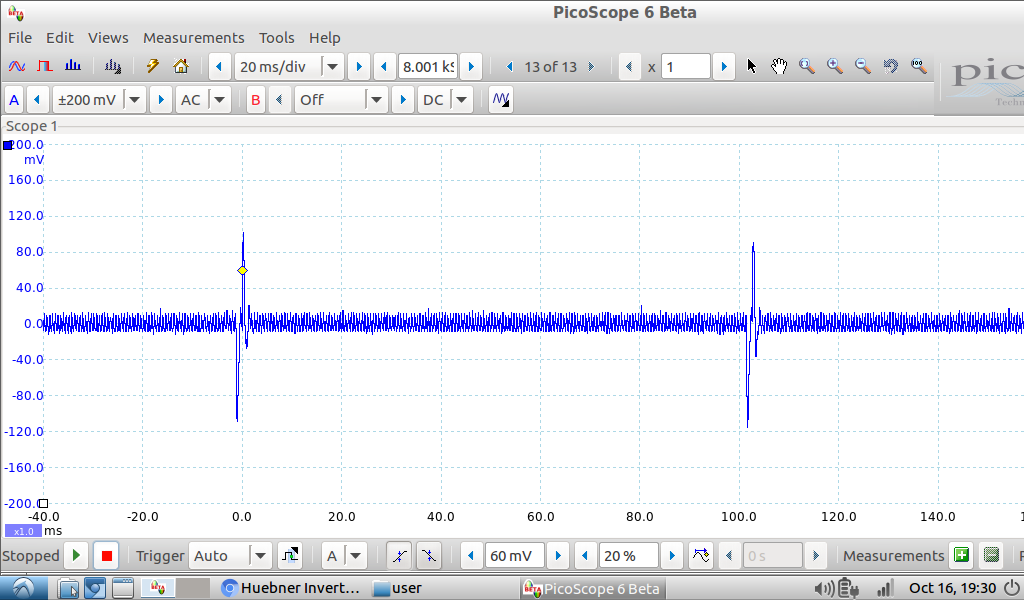1024x600 pixels.
Task: Toggle channel A options button
Action: (x=14, y=100)
